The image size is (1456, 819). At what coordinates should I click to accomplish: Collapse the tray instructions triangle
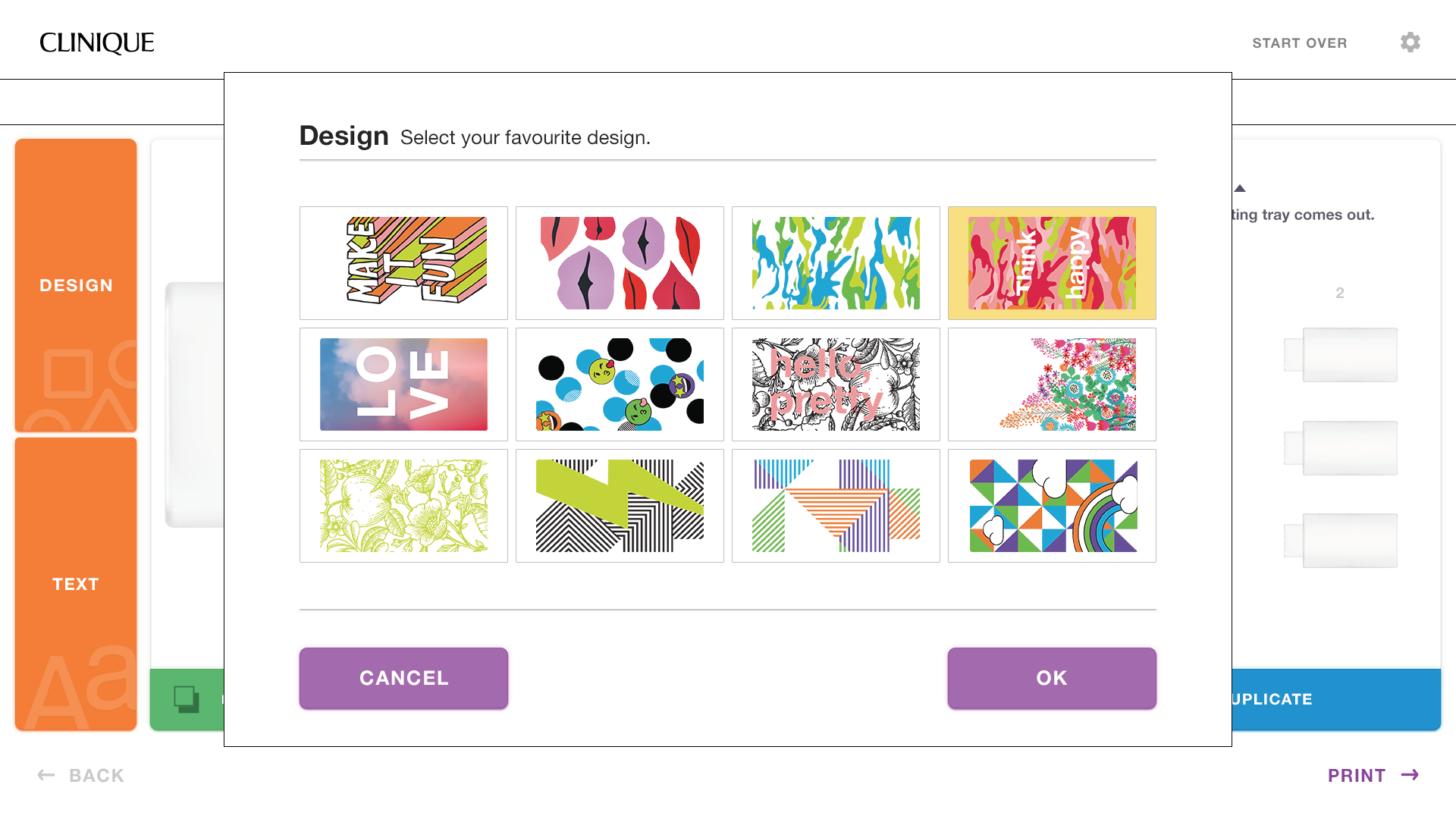(1240, 188)
